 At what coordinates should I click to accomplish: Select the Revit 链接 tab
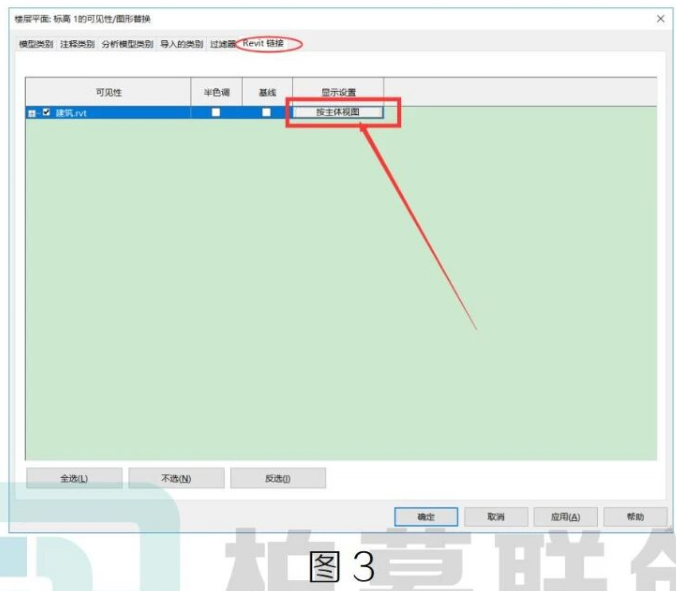click(263, 43)
